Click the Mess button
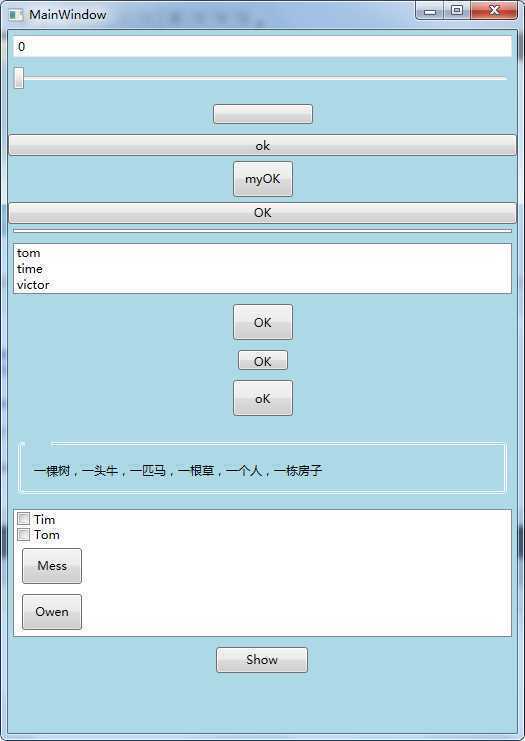The image size is (525, 741). 52,566
